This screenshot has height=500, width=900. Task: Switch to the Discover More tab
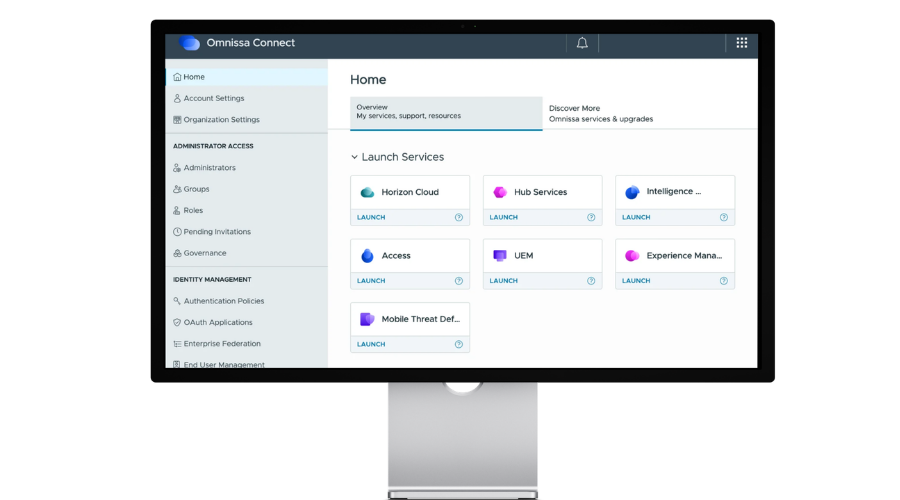click(x=601, y=114)
